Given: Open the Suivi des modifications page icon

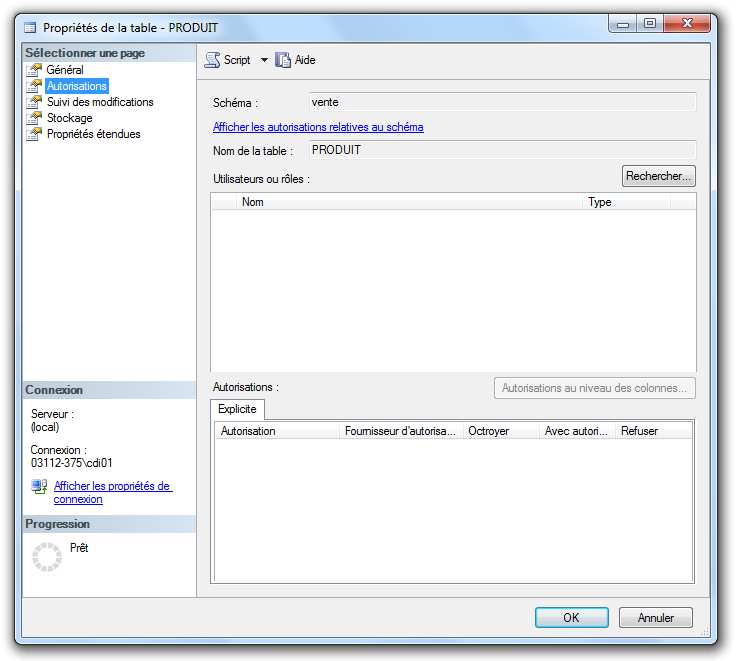Looking at the screenshot, I should tap(34, 102).
